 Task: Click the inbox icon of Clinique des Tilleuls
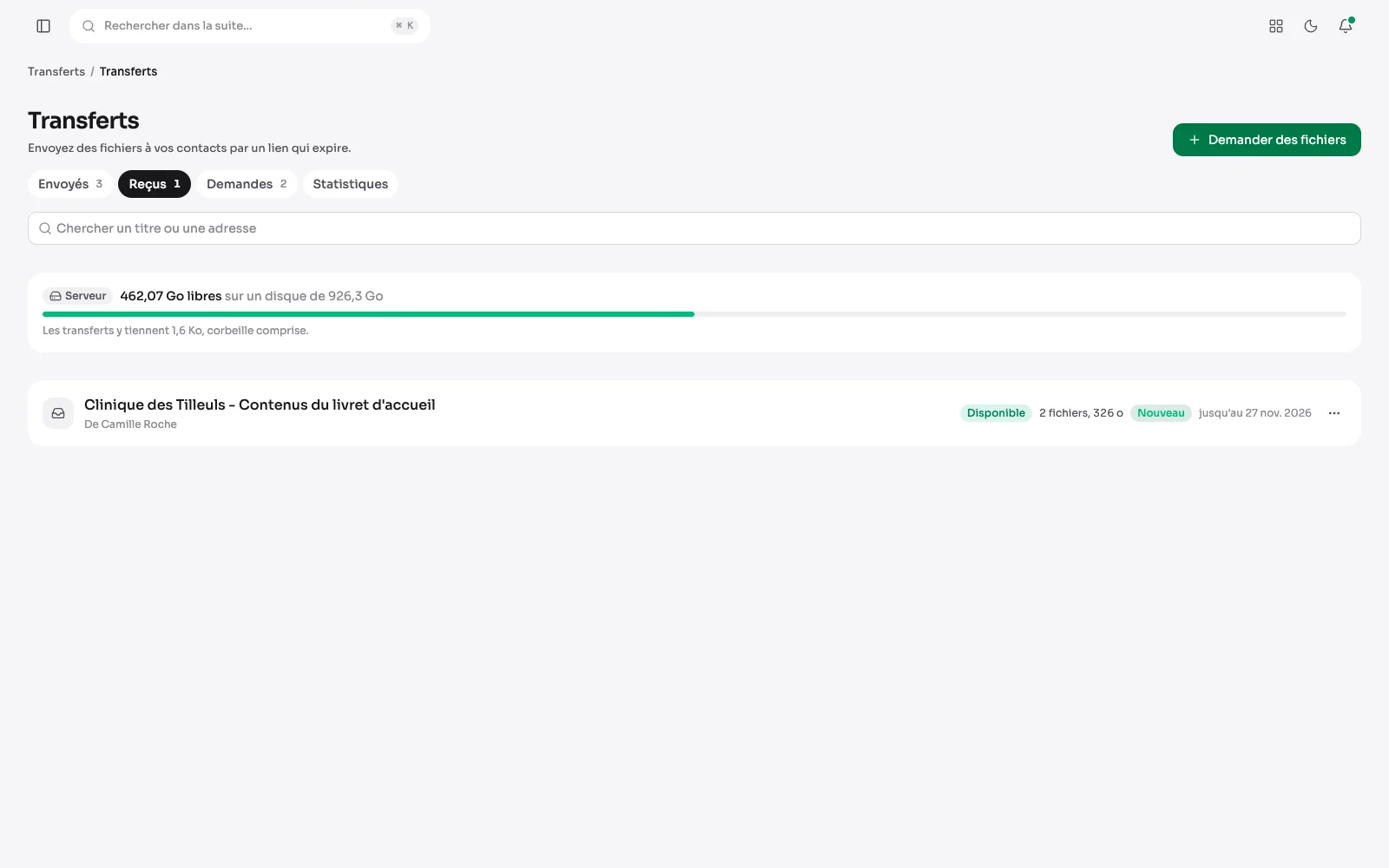(58, 413)
